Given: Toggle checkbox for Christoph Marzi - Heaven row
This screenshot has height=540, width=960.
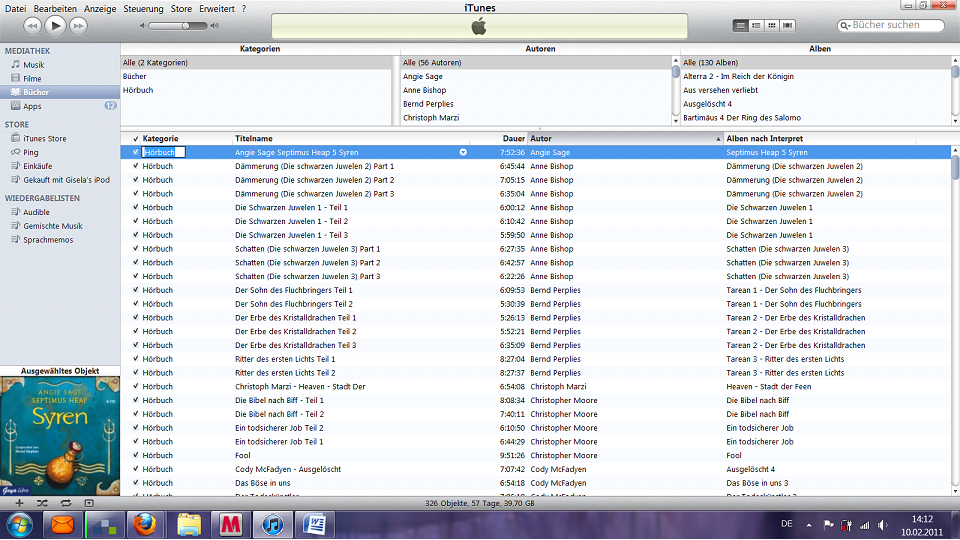Looking at the screenshot, I should [135, 386].
